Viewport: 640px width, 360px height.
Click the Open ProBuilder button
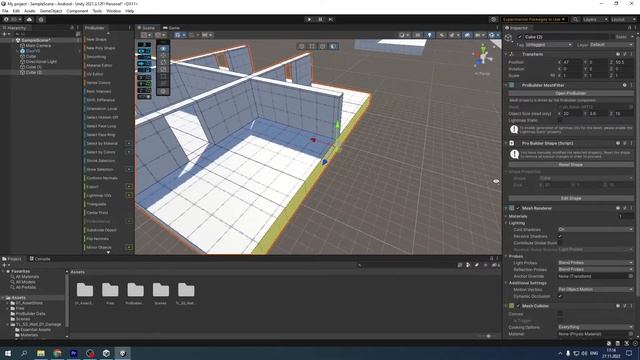571,93
